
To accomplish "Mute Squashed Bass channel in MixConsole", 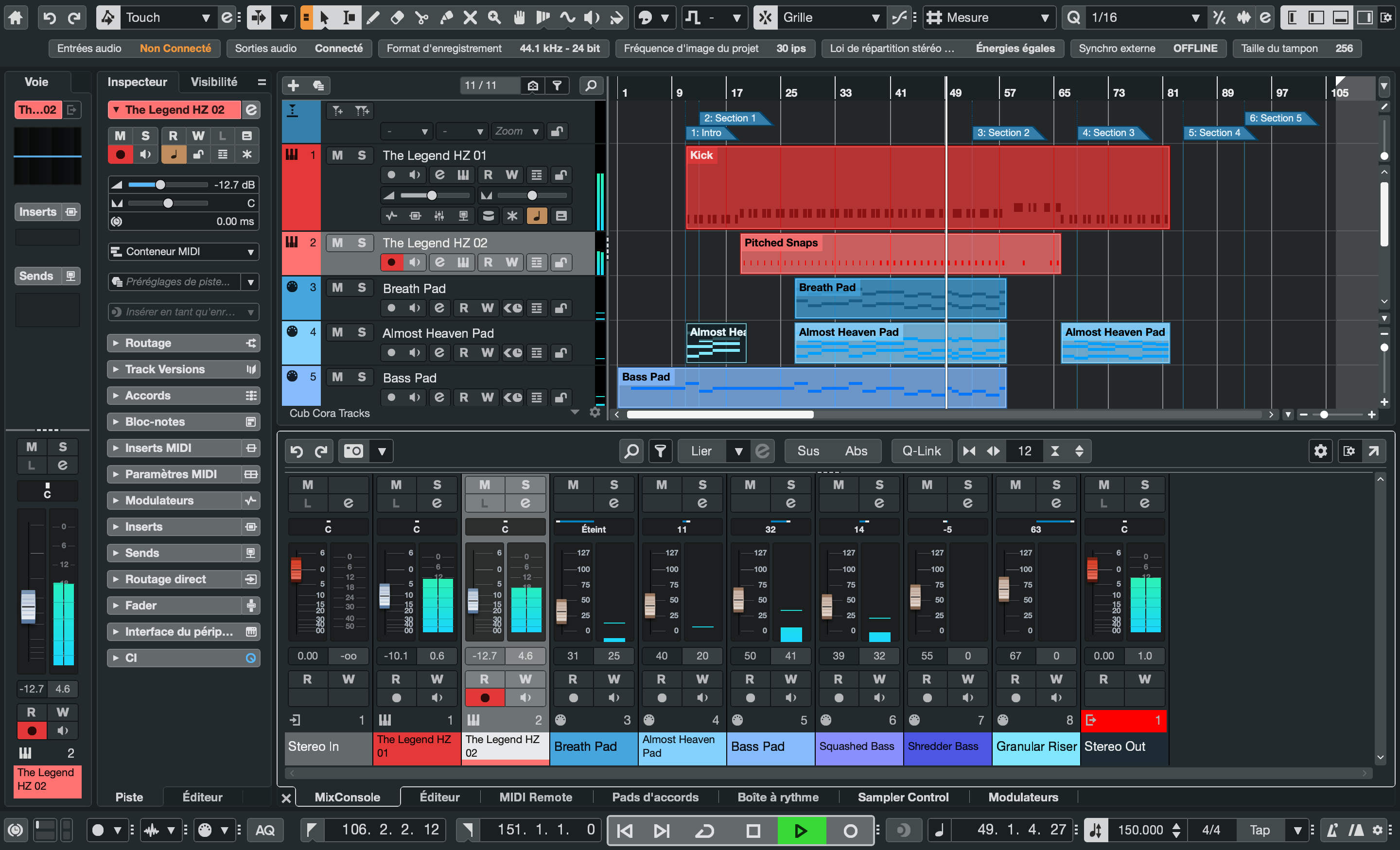I will coord(838,485).
